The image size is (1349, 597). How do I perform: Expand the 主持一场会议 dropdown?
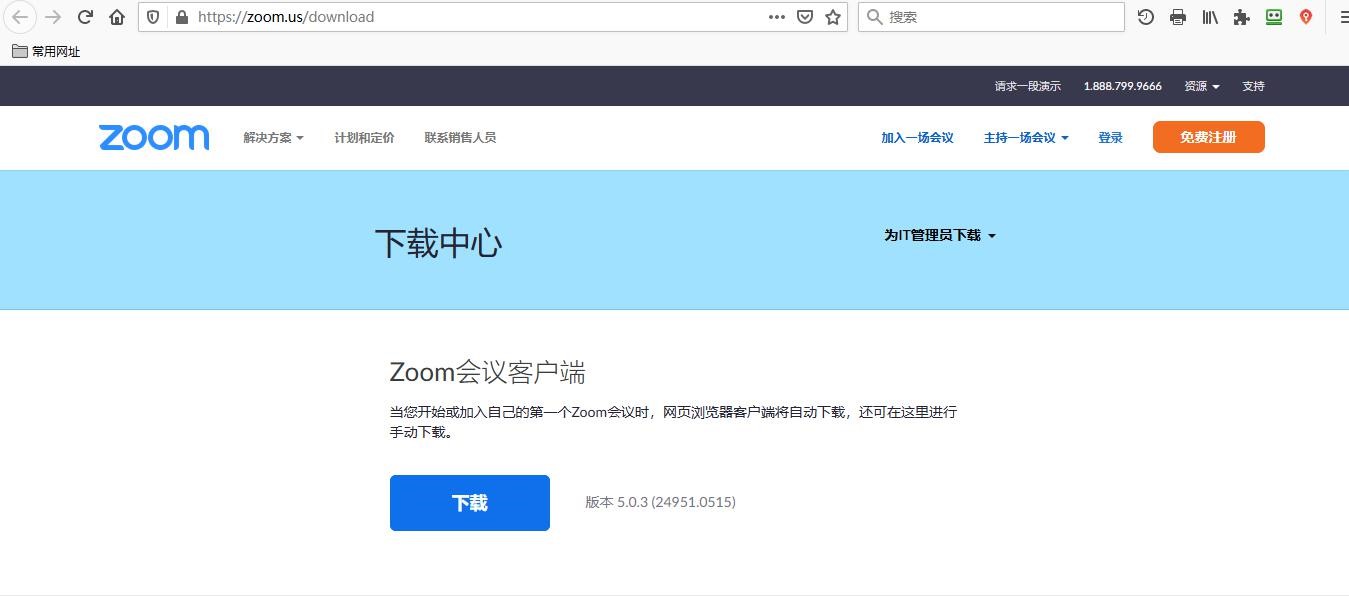(x=1026, y=138)
